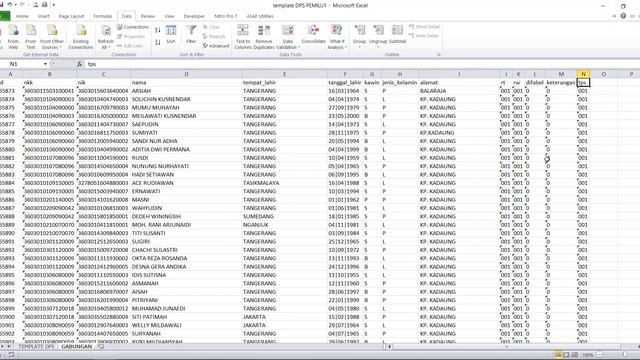640x360 pixels.
Task: Open From Other Sources menu
Action: tap(52, 37)
